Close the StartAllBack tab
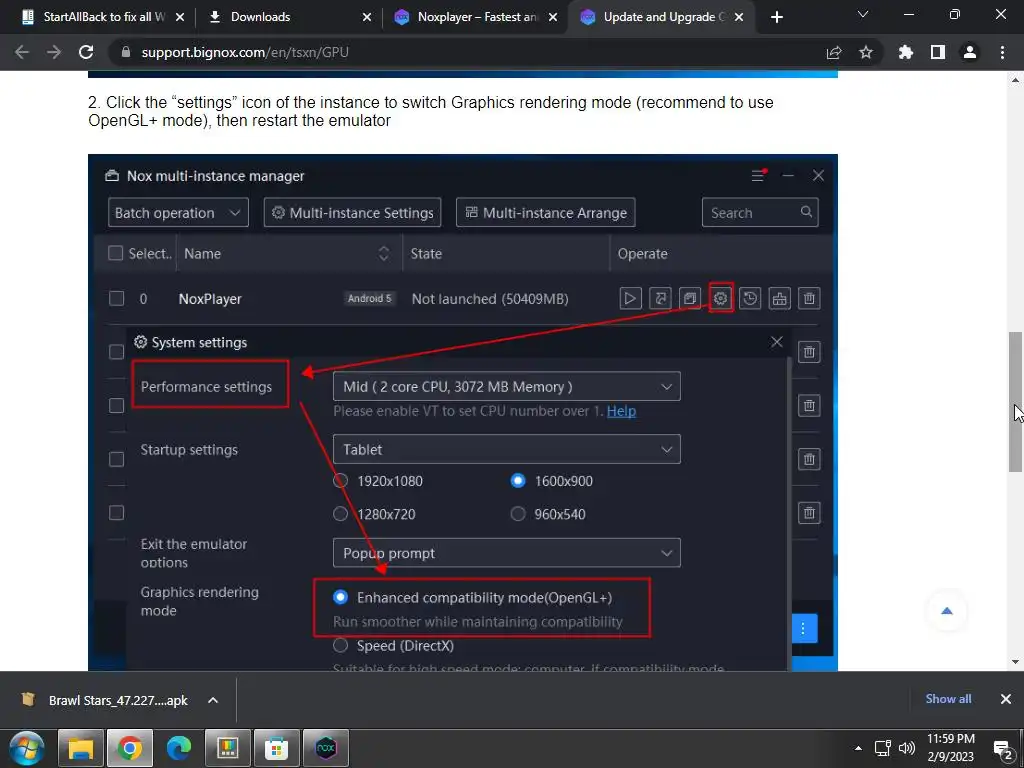 click(180, 17)
